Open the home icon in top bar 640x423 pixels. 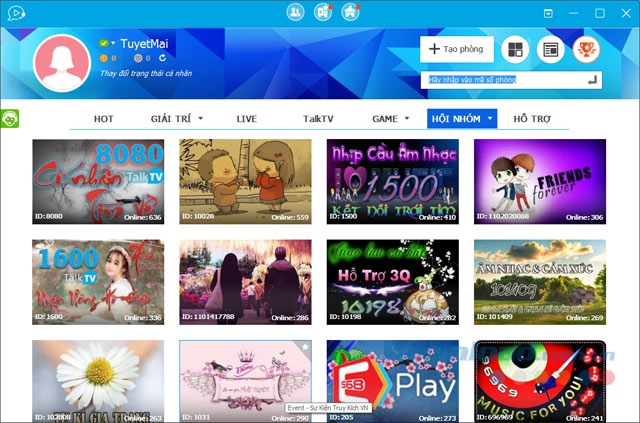(350, 12)
